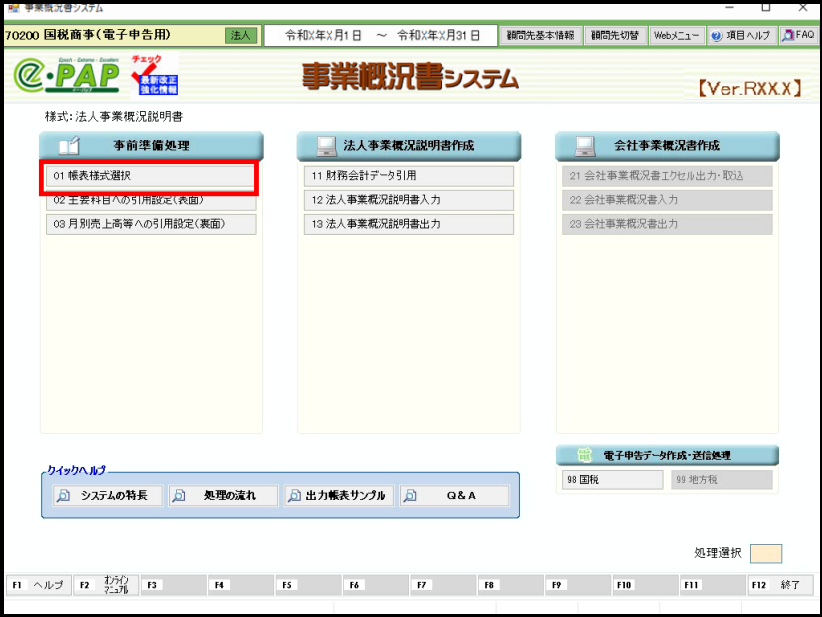Open the FAQ button in top bar
The width and height of the screenshot is (822, 617).
[x=798, y=35]
